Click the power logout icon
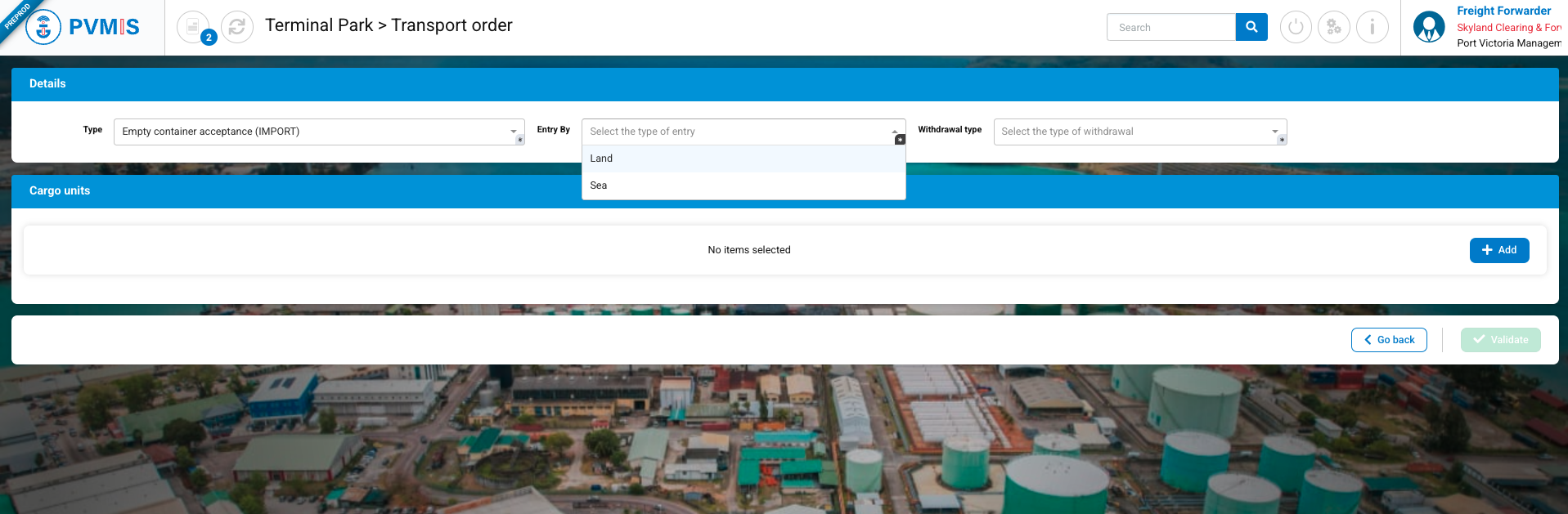This screenshot has height=514, width=1568. 1295,27
